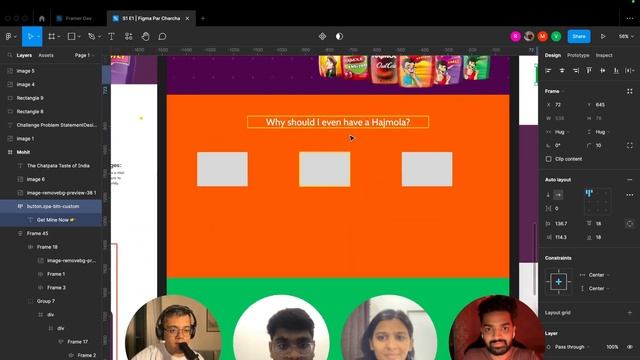
Task: Click the Y position field
Action: coord(602,105)
